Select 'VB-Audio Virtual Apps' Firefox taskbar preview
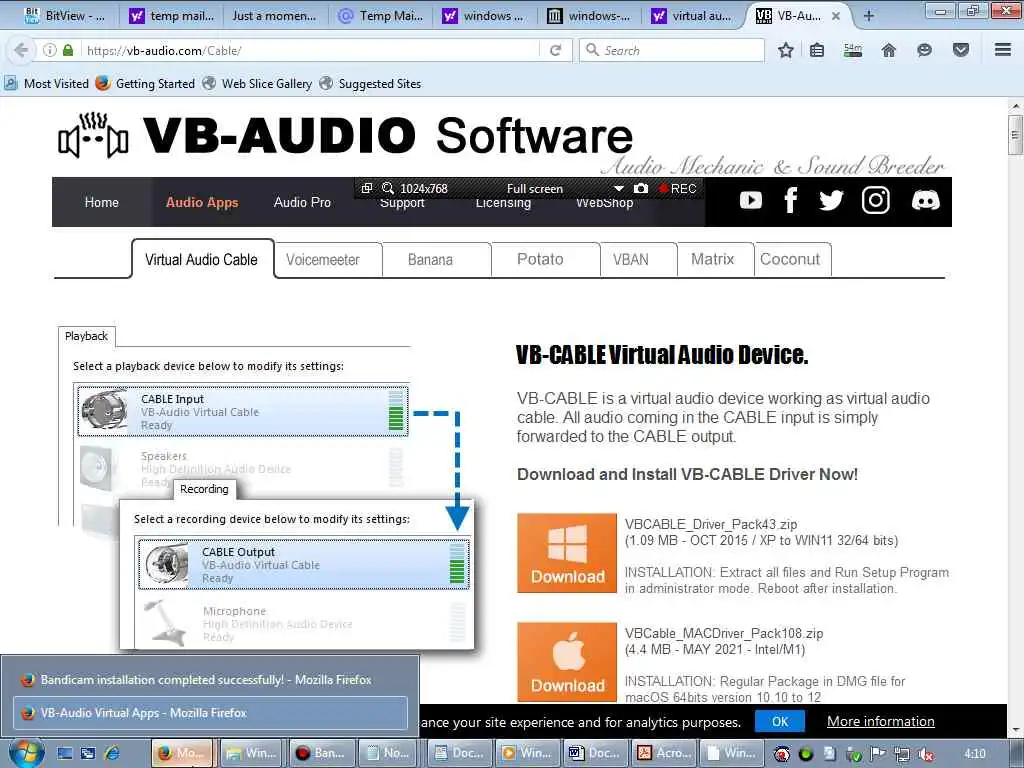Image resolution: width=1024 pixels, height=768 pixels. click(210, 712)
